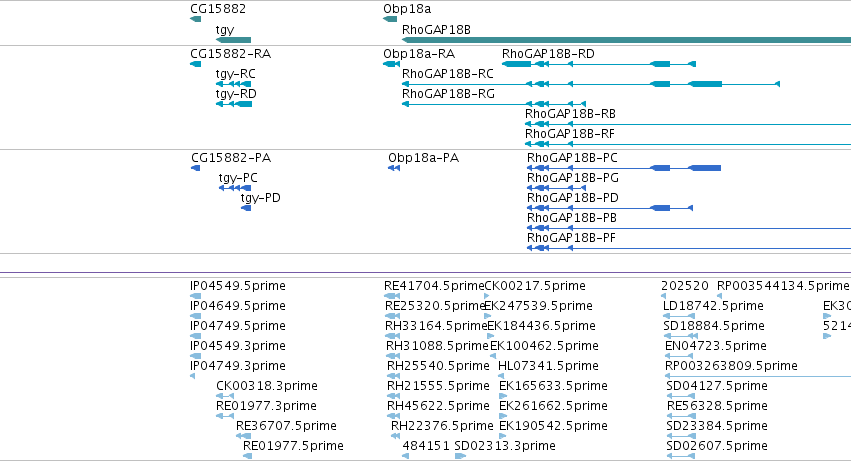Select the CG15882 gene label
The width and height of the screenshot is (851, 461).
[x=218, y=9]
